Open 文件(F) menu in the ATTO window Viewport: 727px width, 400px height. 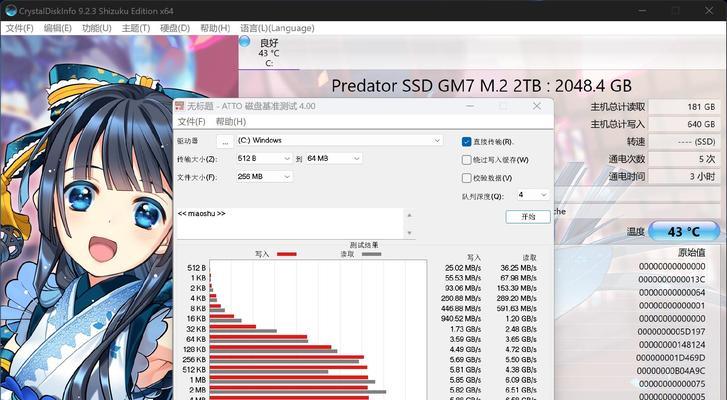[191, 122]
